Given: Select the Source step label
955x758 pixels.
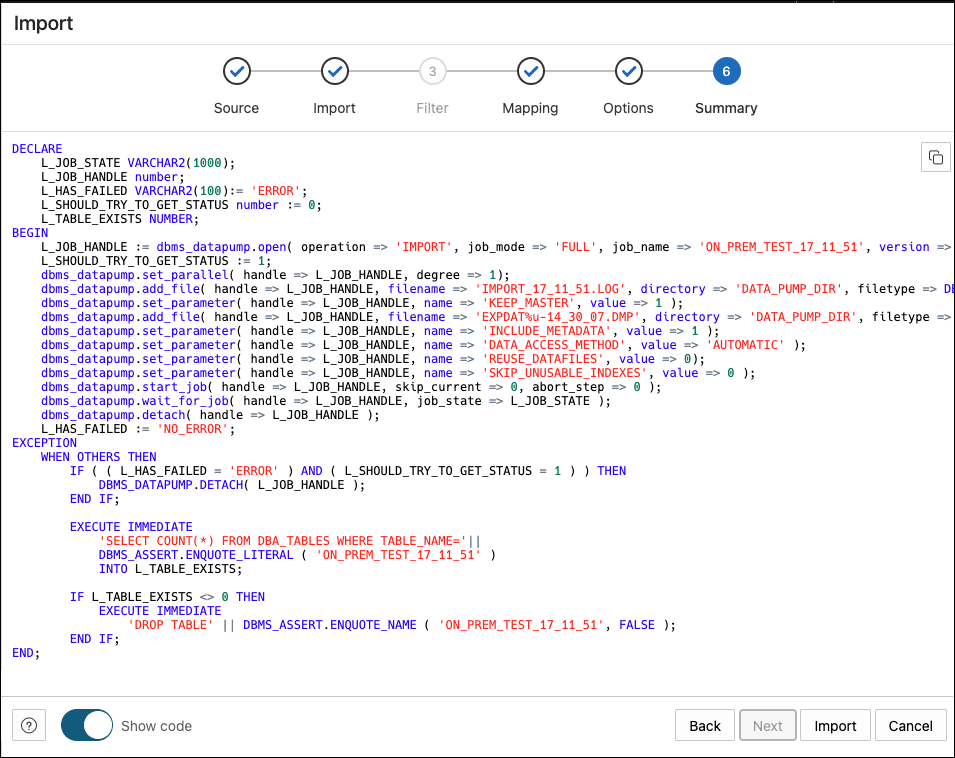Looking at the screenshot, I should (x=236, y=108).
